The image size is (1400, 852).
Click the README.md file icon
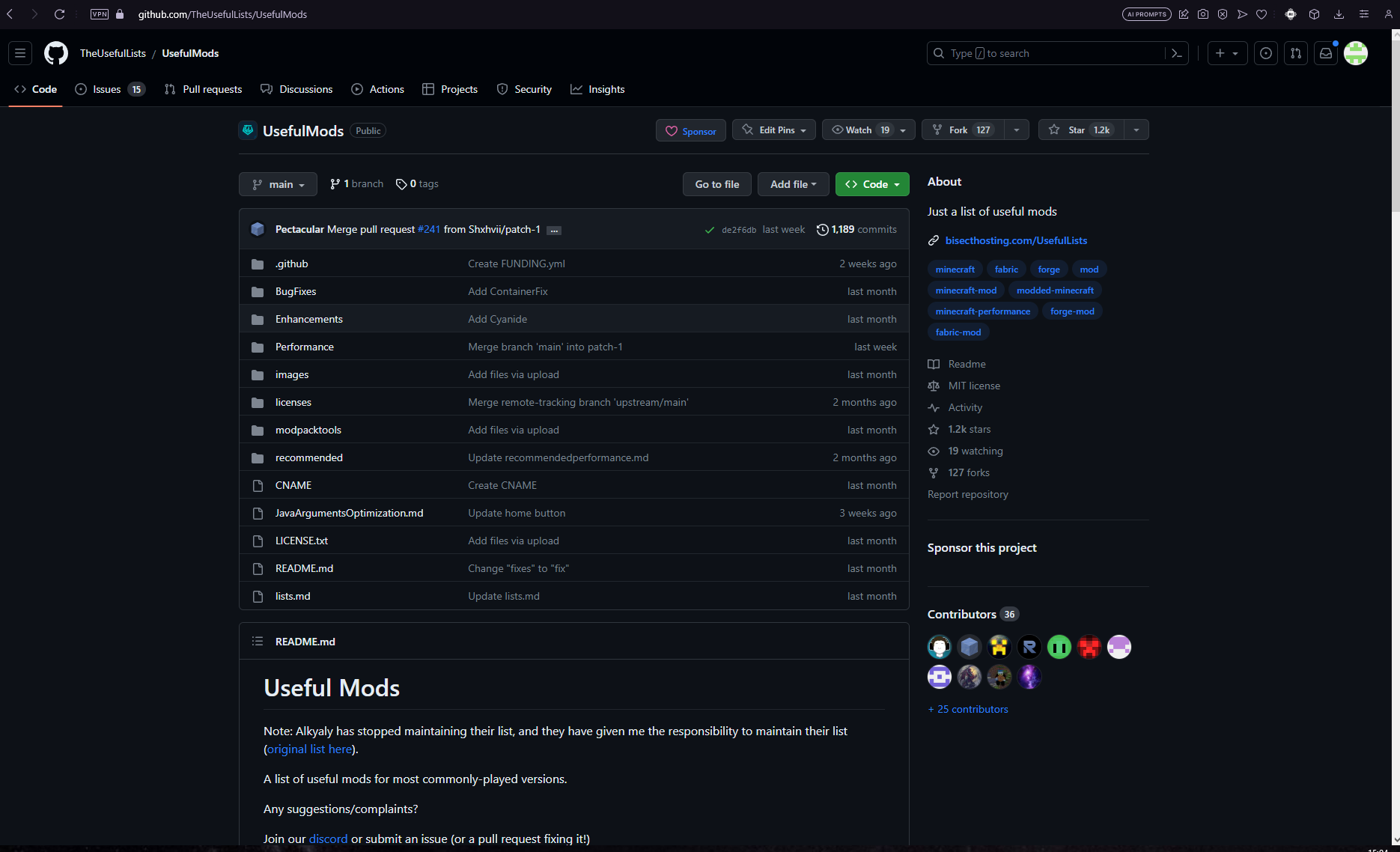coord(258,568)
